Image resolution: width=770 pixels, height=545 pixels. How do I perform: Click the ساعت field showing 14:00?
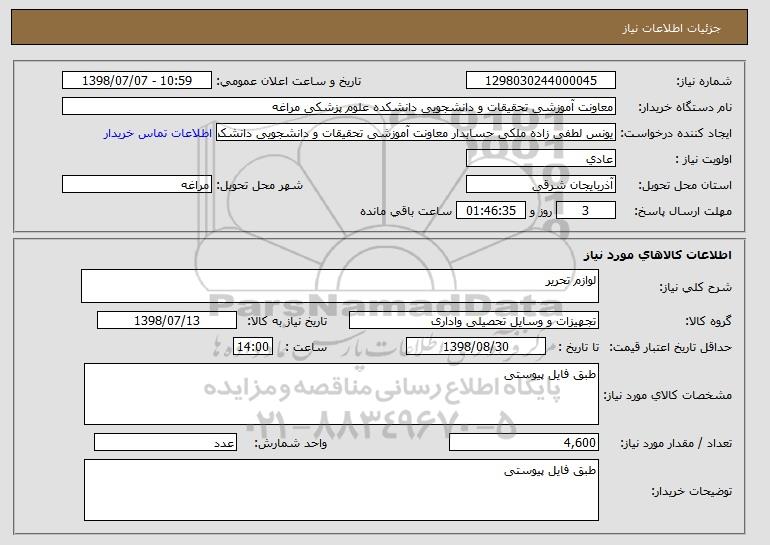click(252, 347)
